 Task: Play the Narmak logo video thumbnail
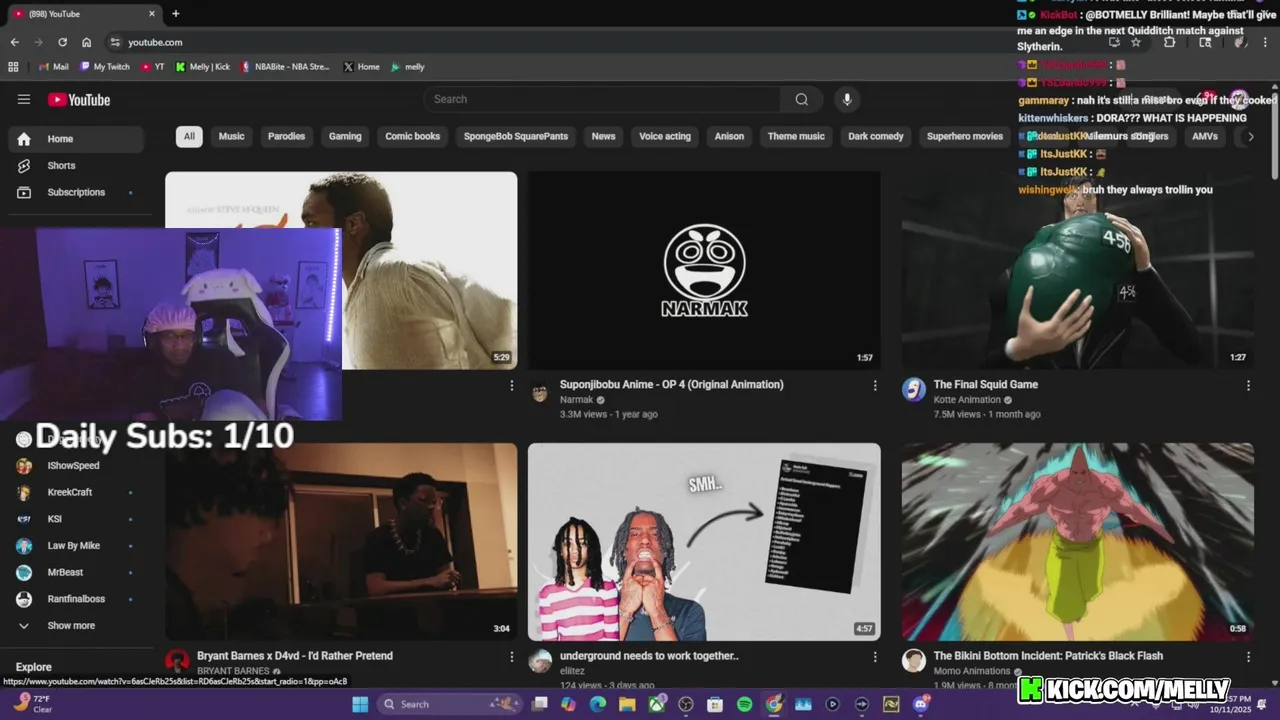coord(704,270)
